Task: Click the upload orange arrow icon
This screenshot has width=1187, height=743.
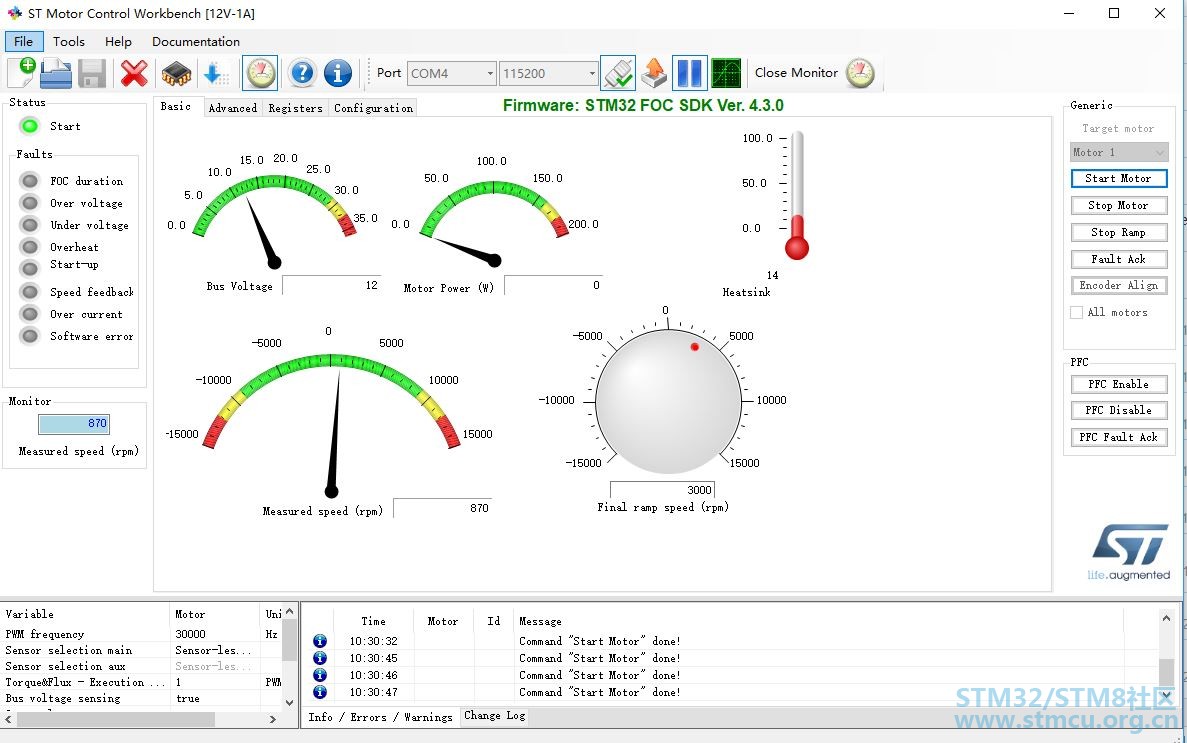Action: point(654,73)
